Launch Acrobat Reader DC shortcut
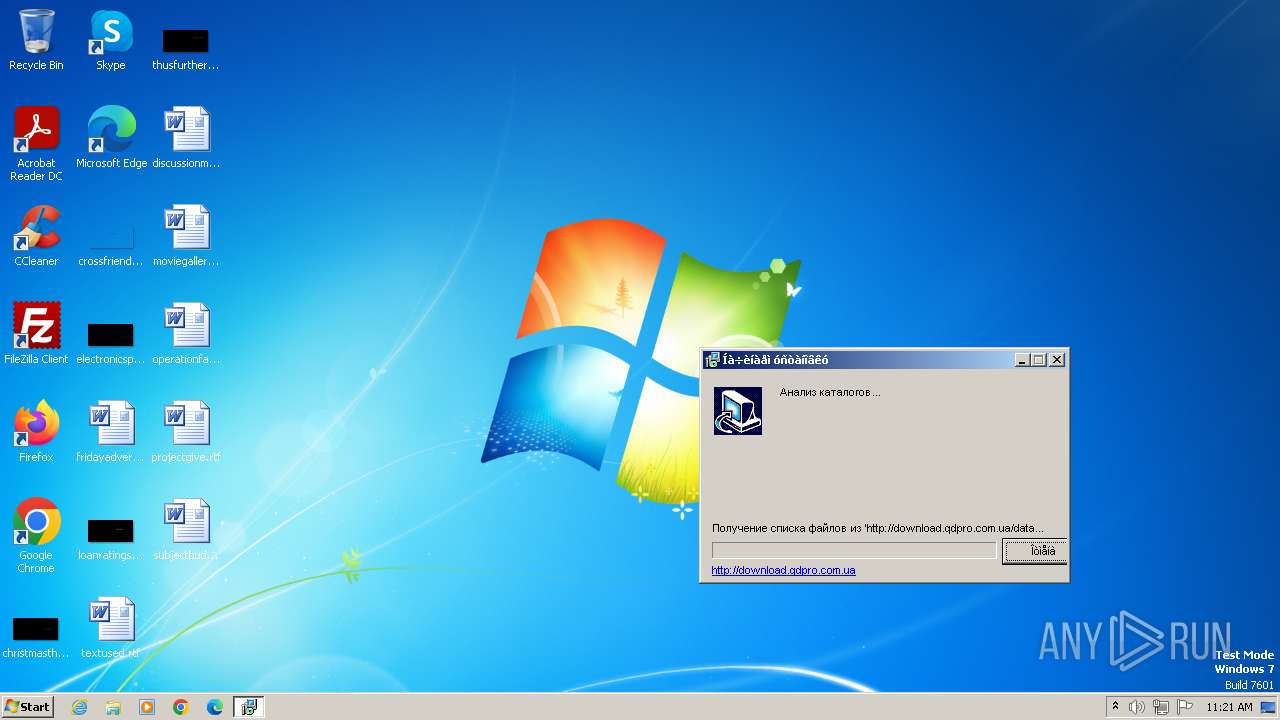 click(36, 143)
